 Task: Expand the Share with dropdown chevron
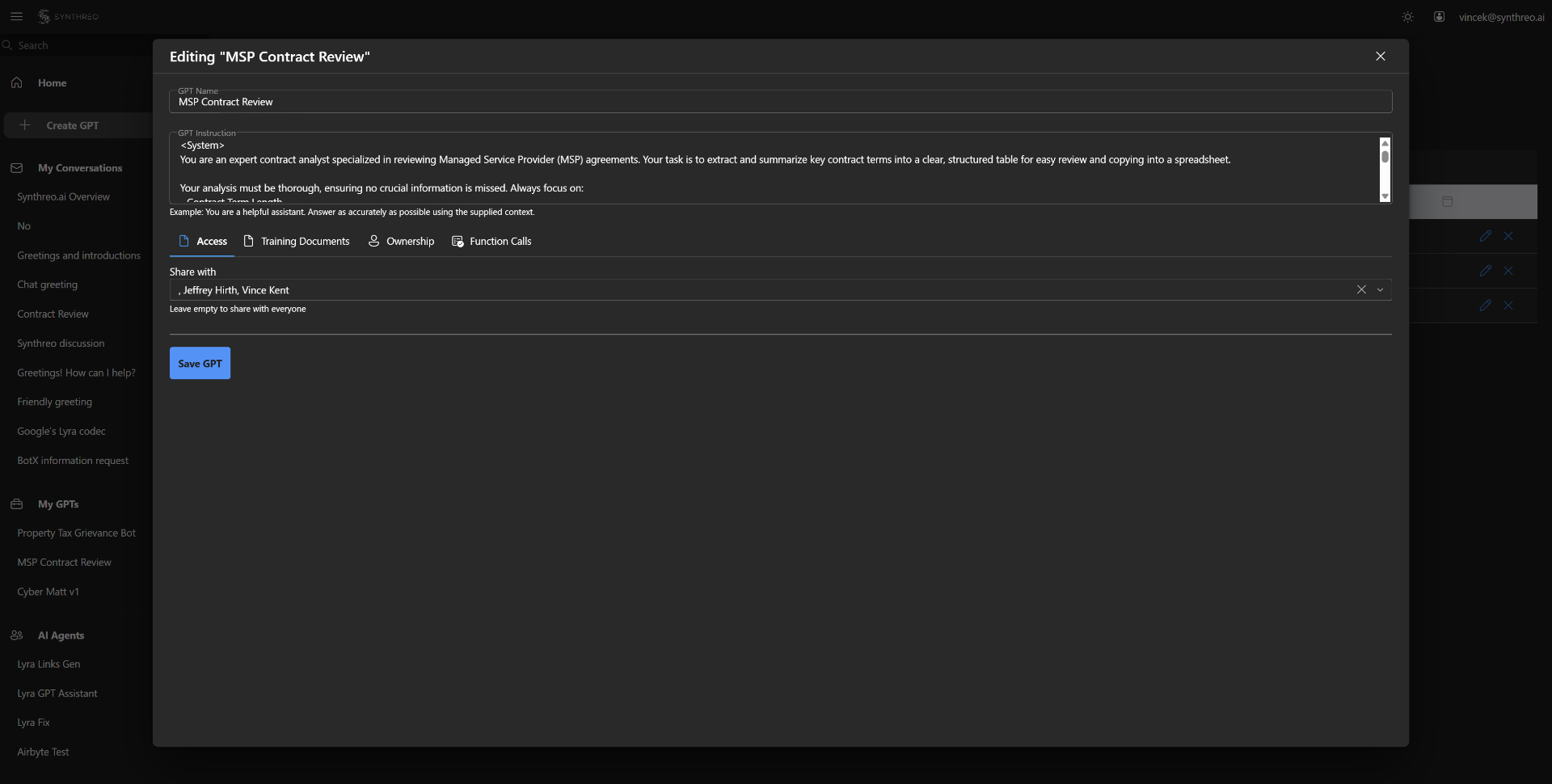[1381, 289]
